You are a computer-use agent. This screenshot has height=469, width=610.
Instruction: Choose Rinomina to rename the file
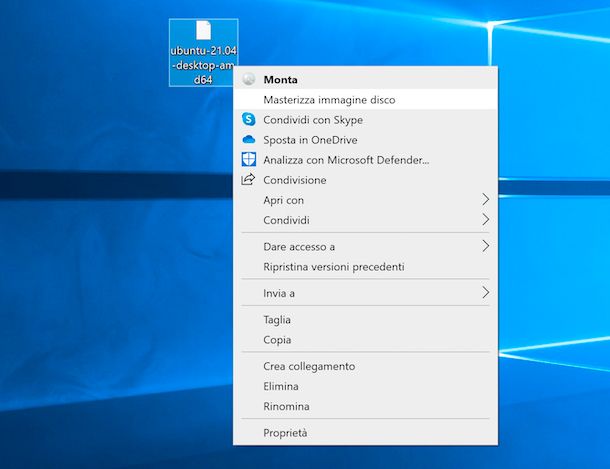click(365, 406)
